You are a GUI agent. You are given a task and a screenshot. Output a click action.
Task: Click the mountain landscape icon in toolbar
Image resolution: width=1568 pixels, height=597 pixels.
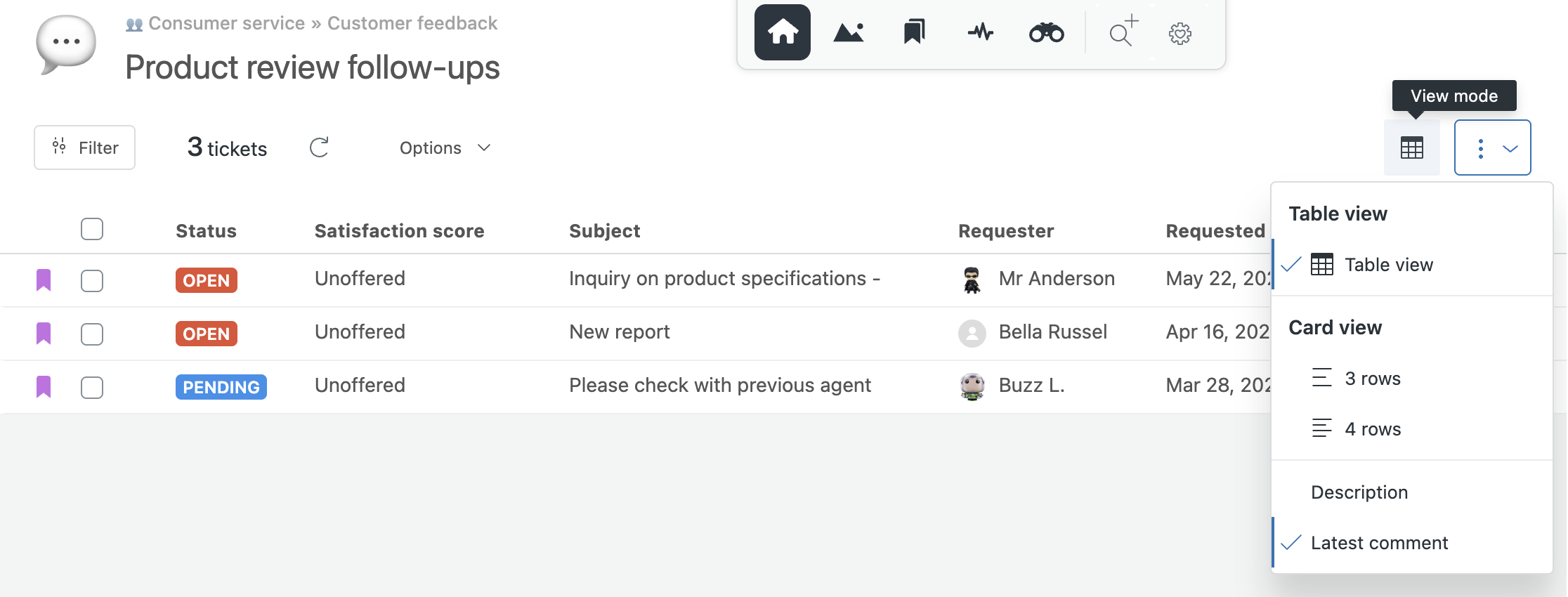pos(848,32)
